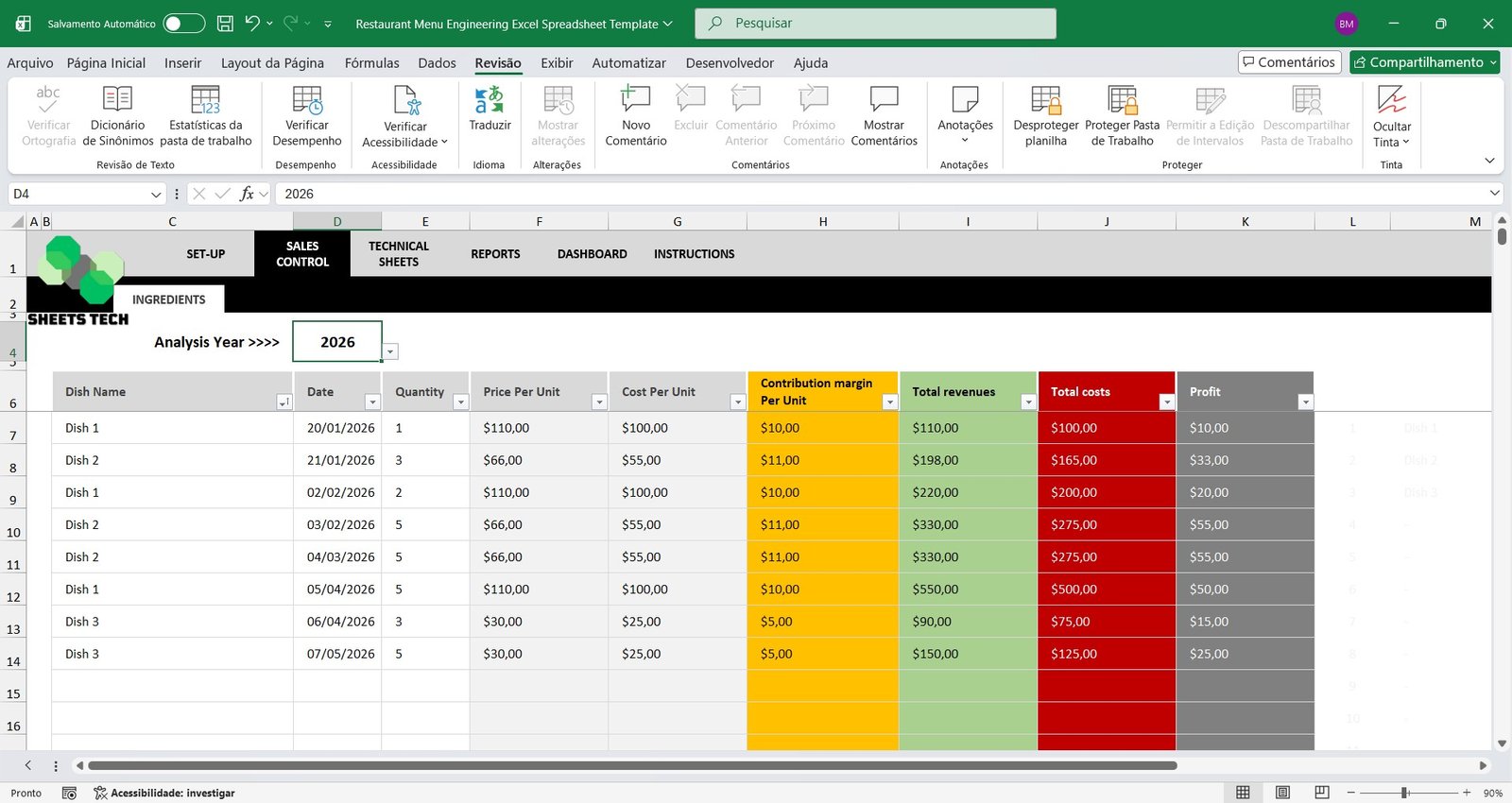Go to DASHBOARD sheet tab

592,254
